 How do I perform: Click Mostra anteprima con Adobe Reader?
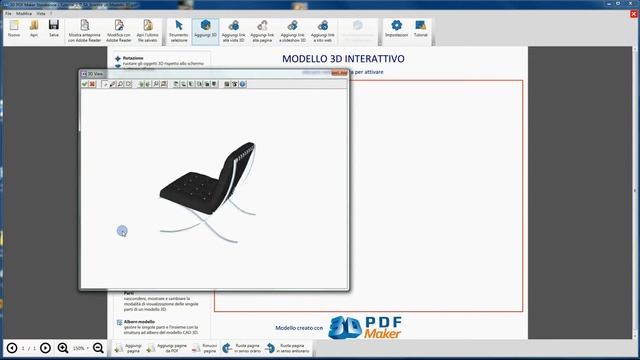click(84, 31)
